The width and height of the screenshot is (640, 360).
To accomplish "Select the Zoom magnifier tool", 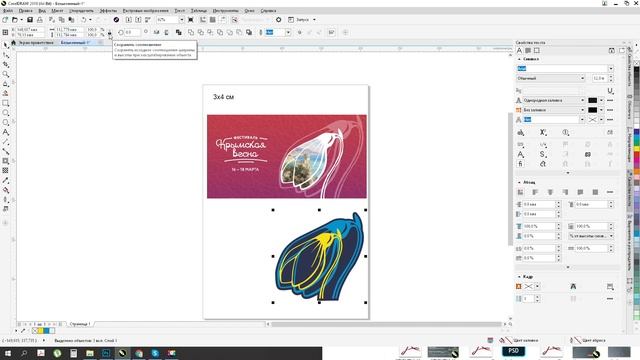I will [5, 74].
